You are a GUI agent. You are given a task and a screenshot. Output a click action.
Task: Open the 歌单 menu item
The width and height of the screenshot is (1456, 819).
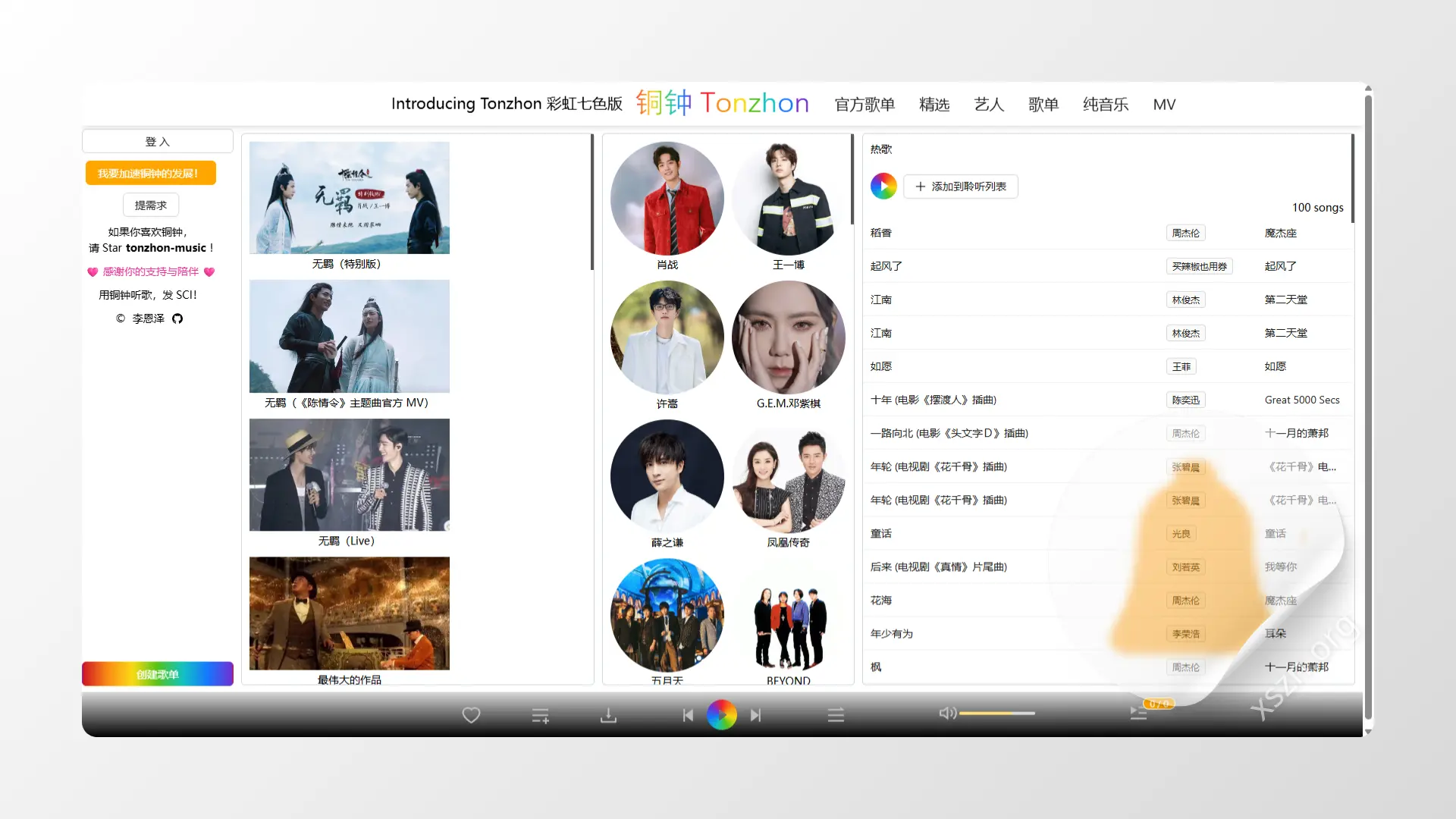coord(1043,105)
